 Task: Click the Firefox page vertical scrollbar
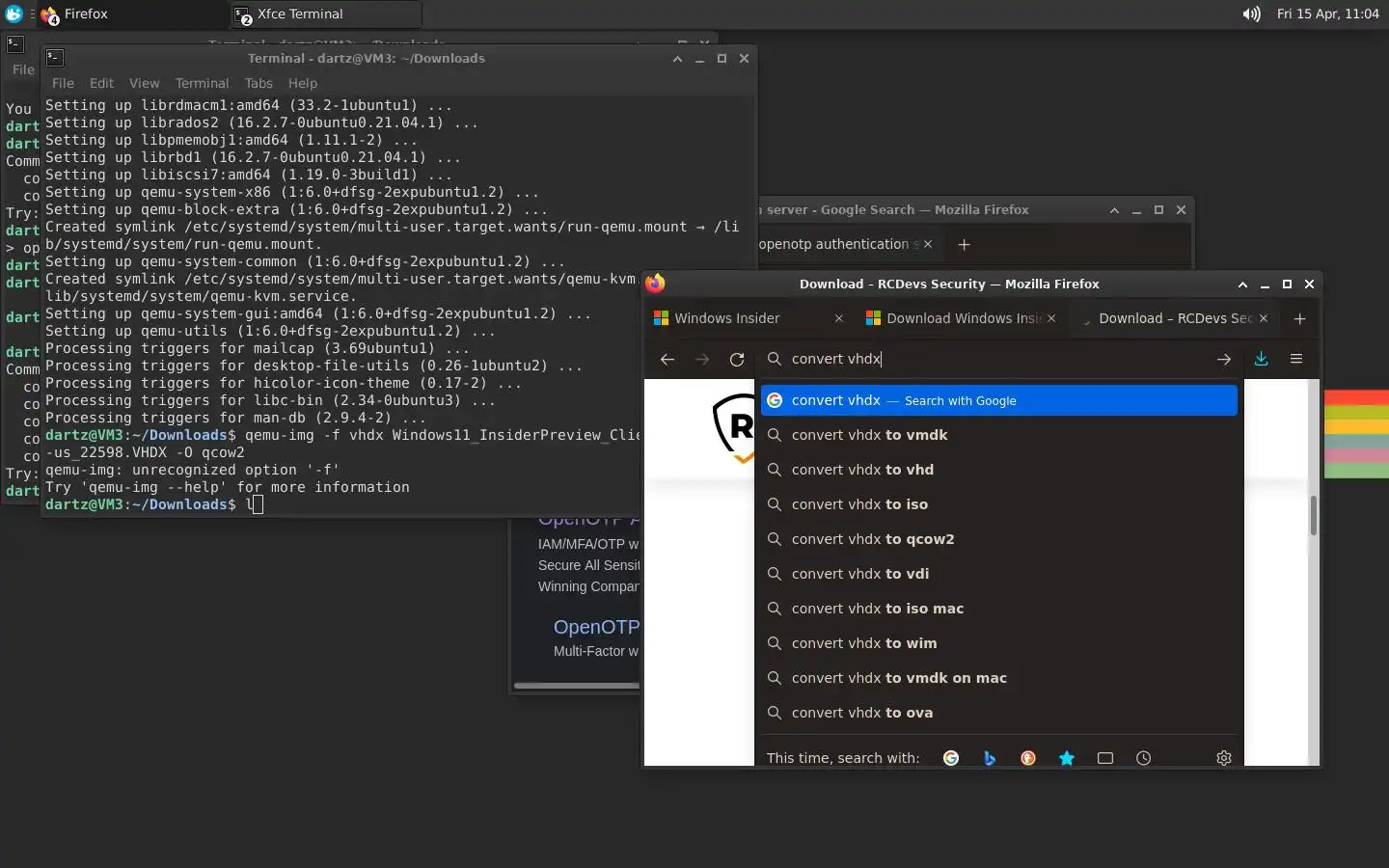[1313, 516]
